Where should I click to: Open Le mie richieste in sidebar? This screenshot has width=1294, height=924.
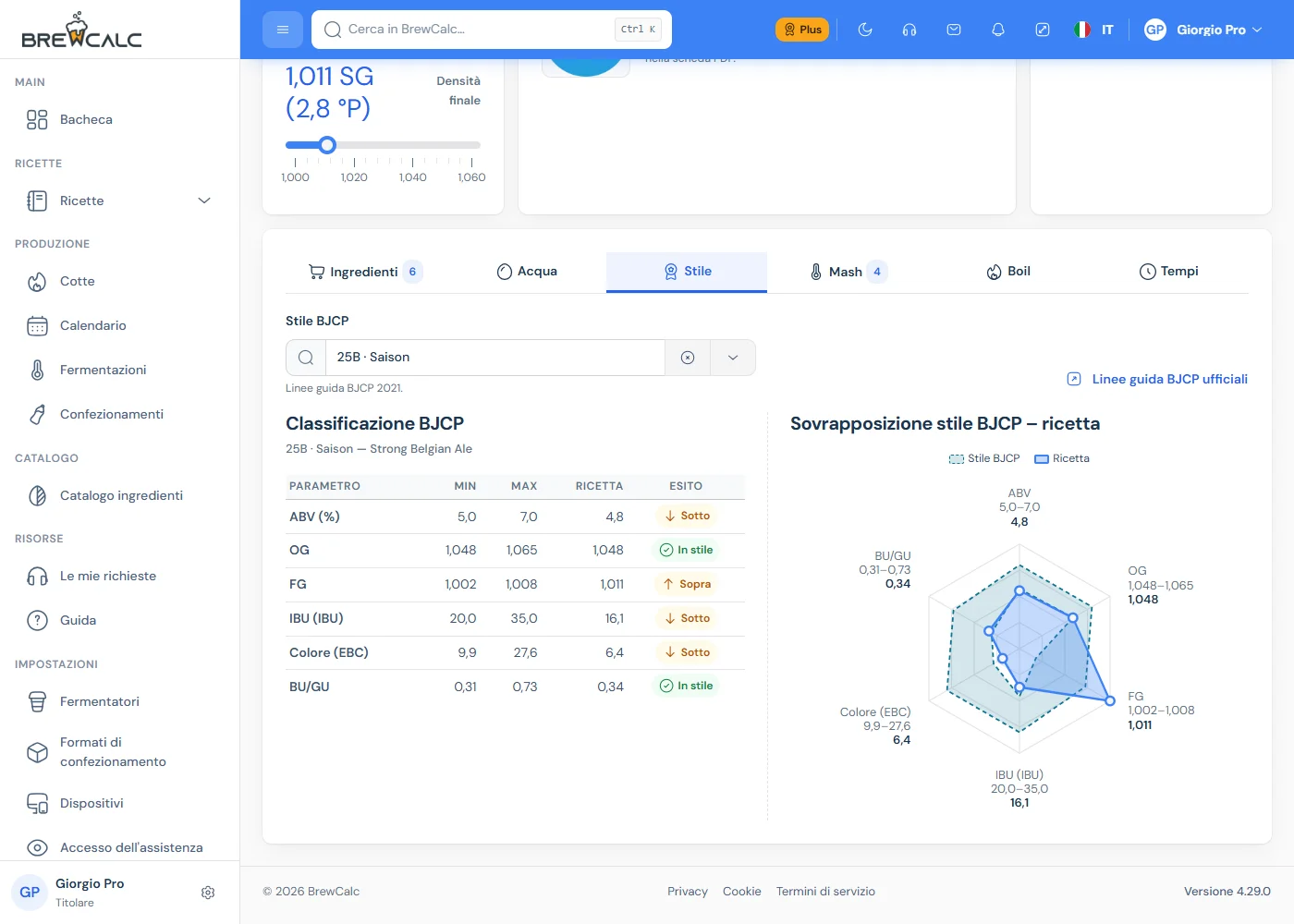(x=120, y=576)
